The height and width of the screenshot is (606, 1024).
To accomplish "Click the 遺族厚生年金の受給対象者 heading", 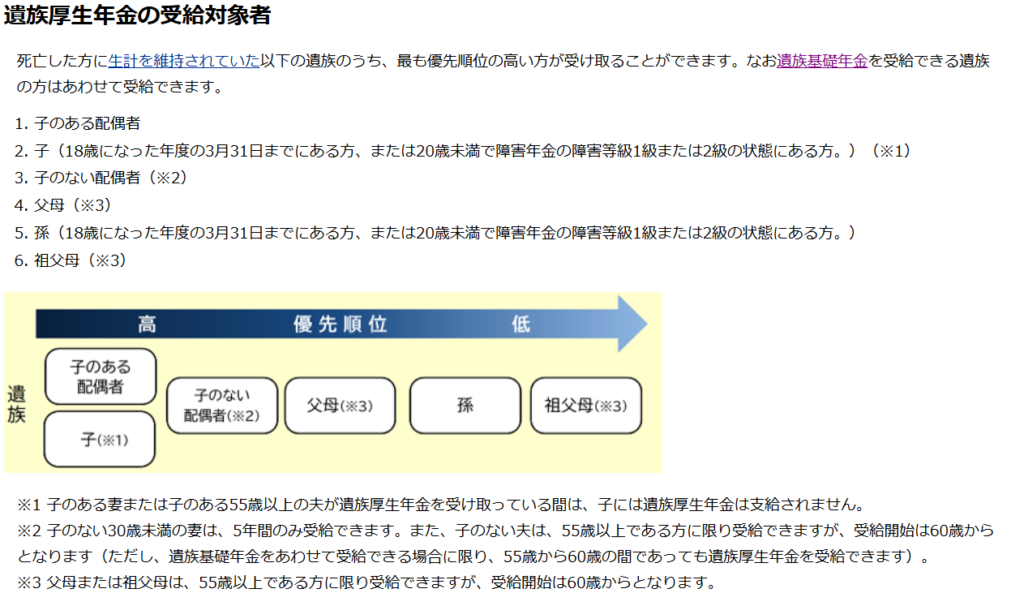I will (137, 16).
